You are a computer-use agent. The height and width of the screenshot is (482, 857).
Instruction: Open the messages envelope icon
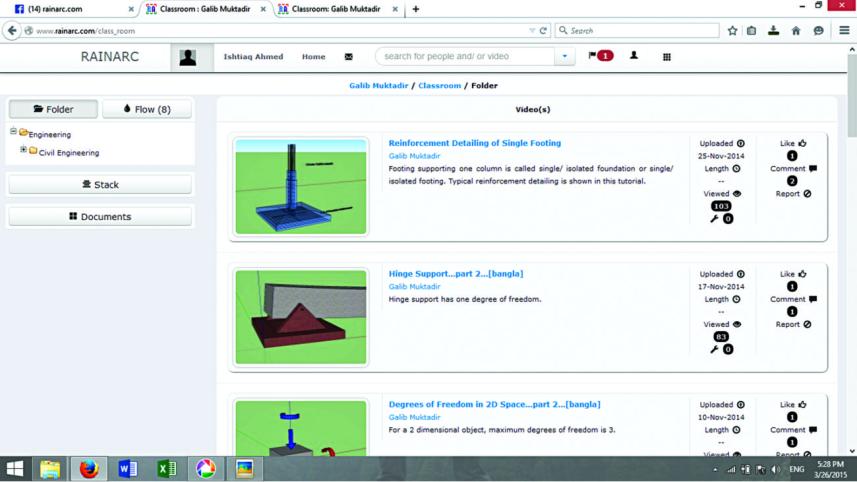point(348,57)
